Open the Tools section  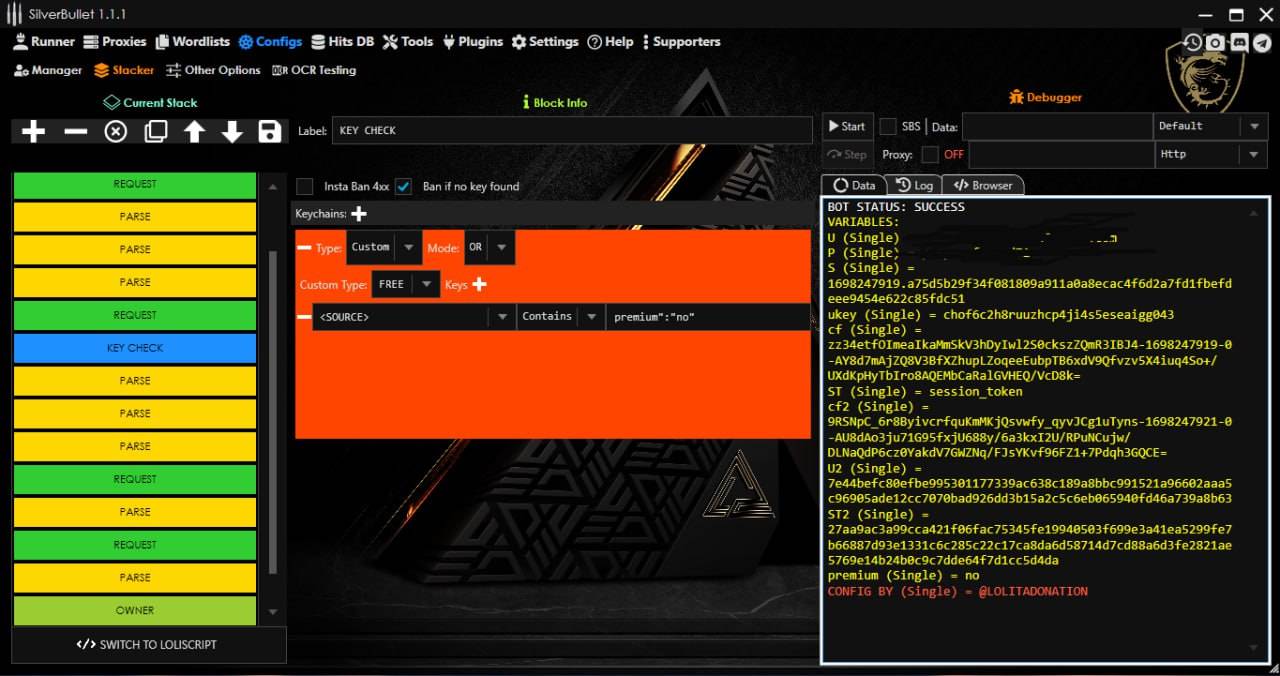pyautogui.click(x=408, y=42)
